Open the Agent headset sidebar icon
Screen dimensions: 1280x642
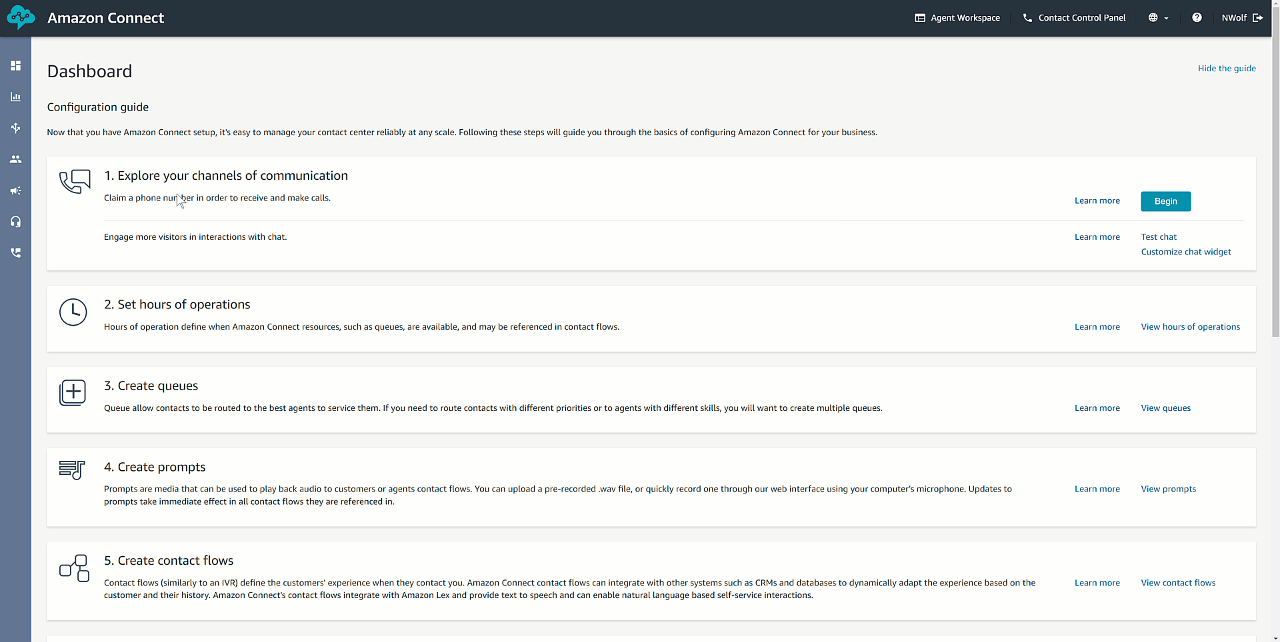coord(15,222)
